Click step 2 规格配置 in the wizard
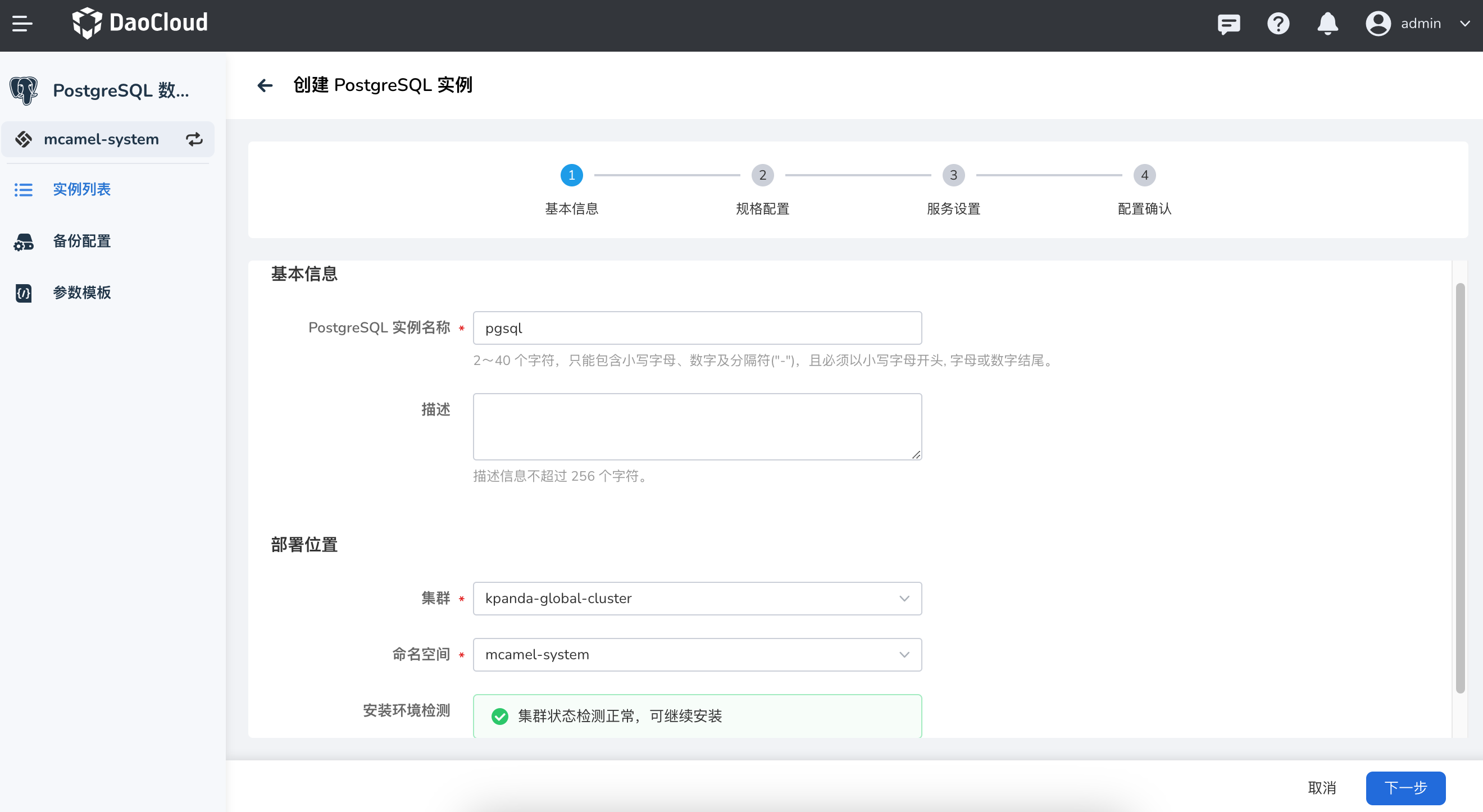 [x=762, y=175]
